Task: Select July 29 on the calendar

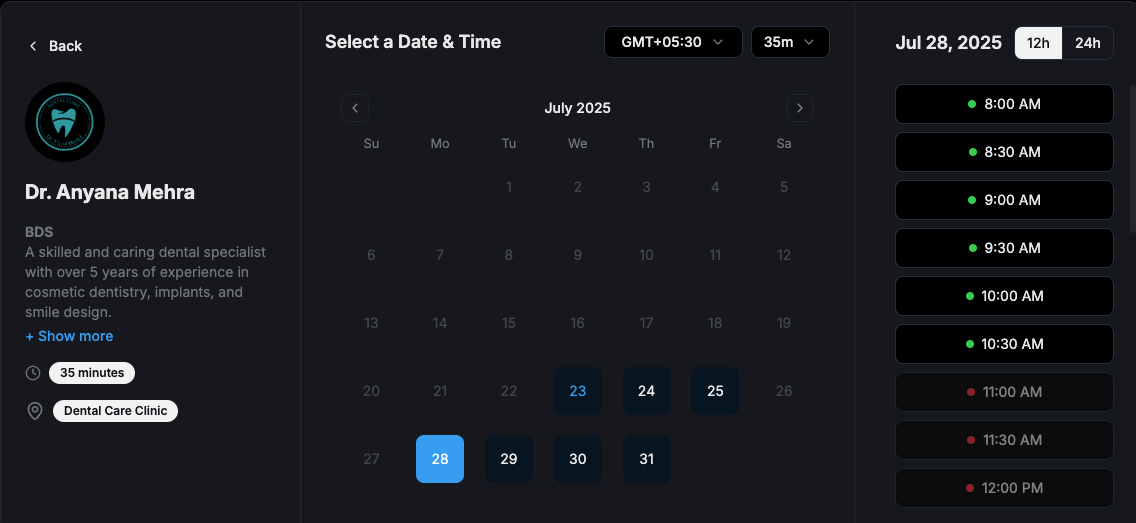Action: pyautogui.click(x=509, y=459)
